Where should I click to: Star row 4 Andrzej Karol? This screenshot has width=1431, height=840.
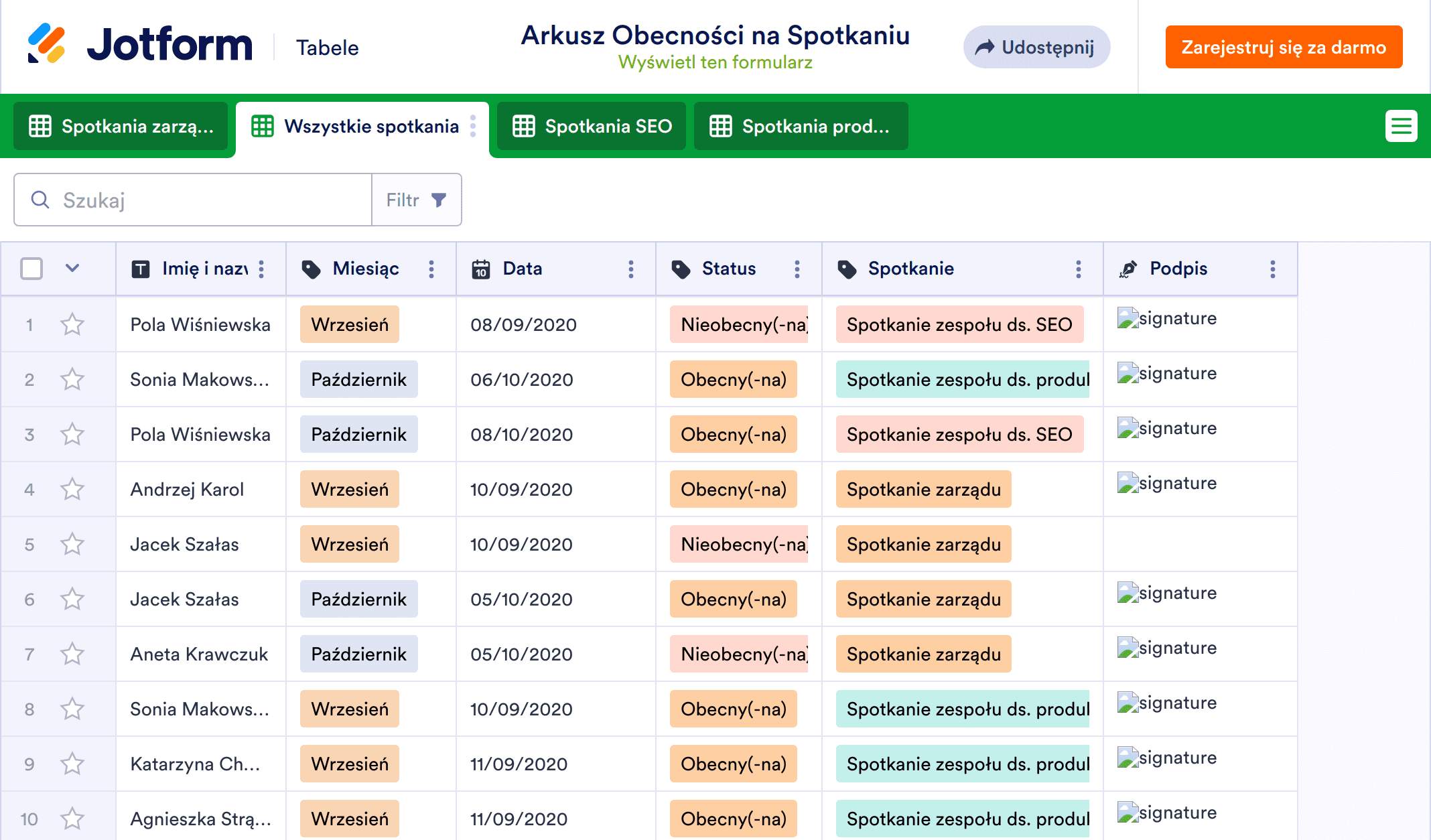pos(72,490)
